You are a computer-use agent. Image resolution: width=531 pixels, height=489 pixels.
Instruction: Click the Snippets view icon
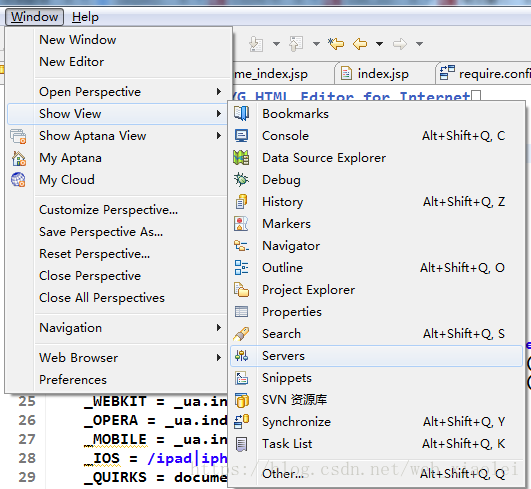241,378
